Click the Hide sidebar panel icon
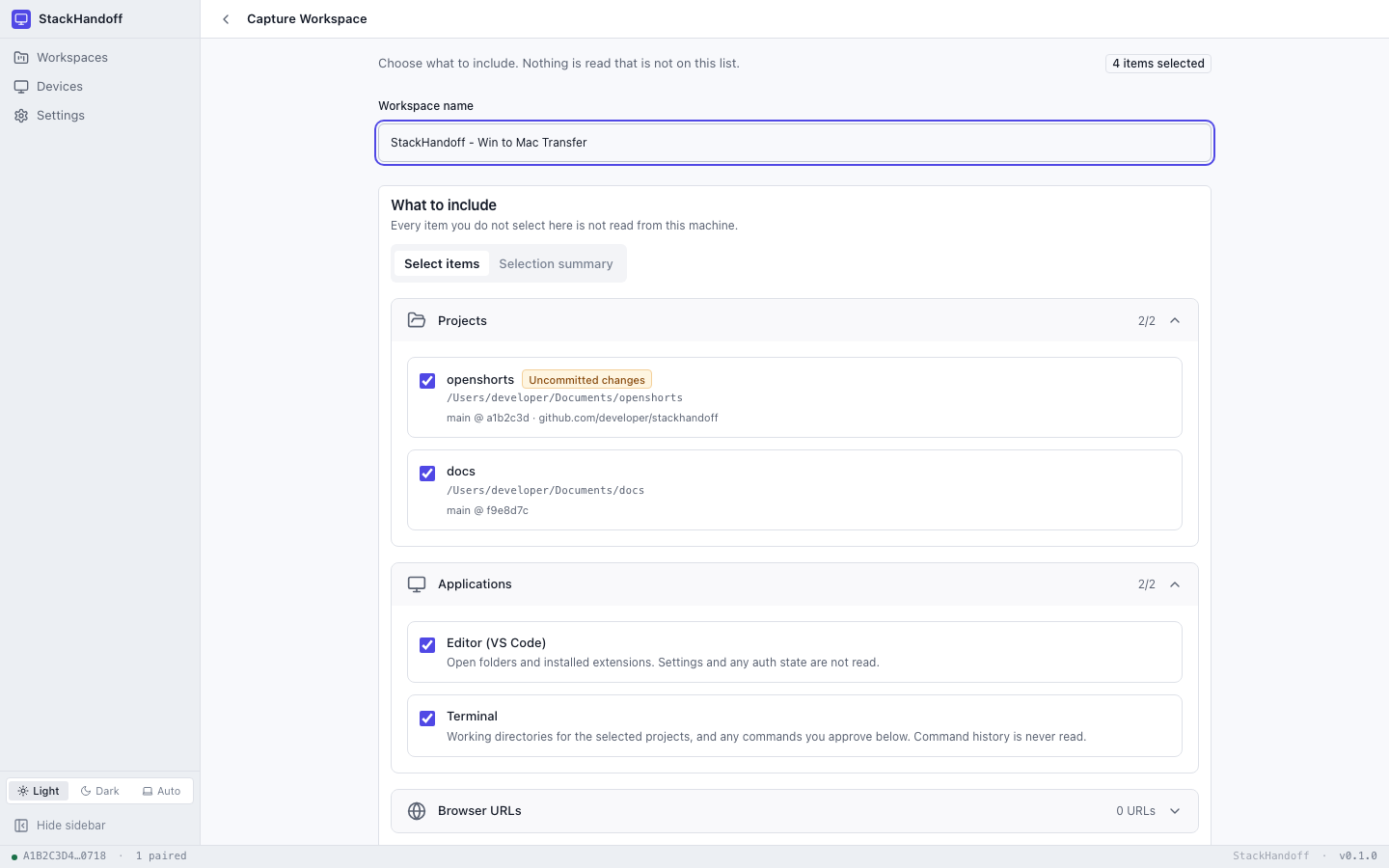Screen dimensions: 1389x868 click(x=21, y=826)
